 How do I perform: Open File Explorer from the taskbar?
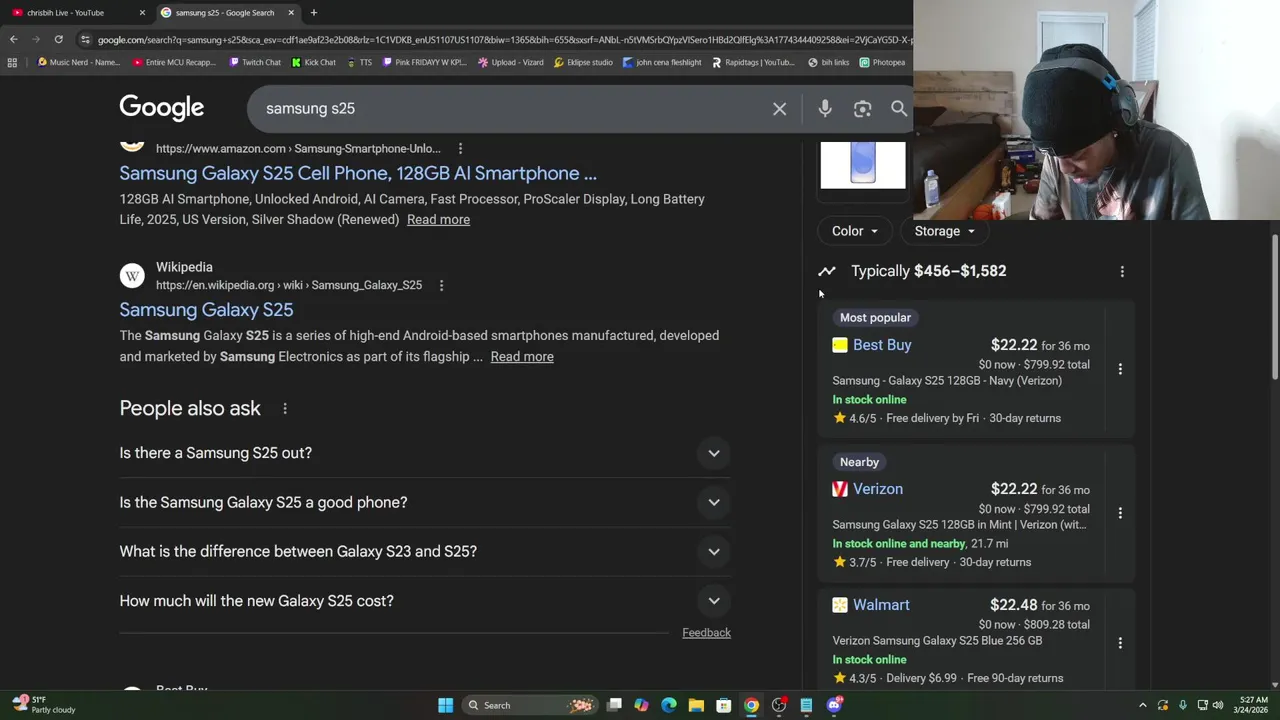696,705
